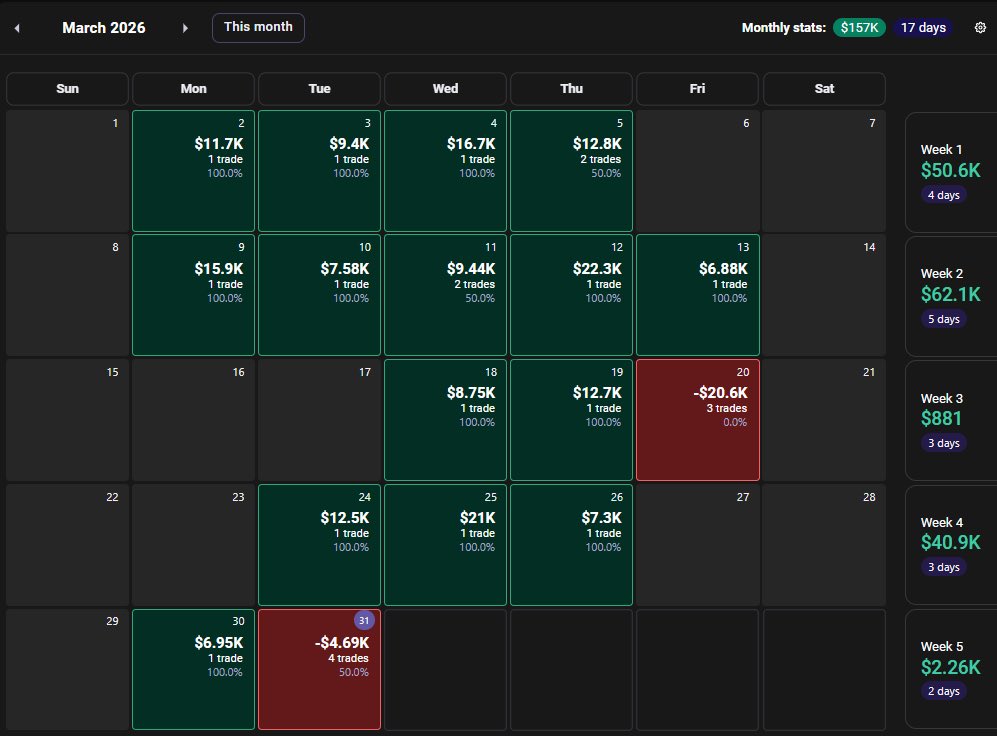This screenshot has width=997, height=736.
Task: Click the 4 days badge in Week 1
Action: pos(944,195)
